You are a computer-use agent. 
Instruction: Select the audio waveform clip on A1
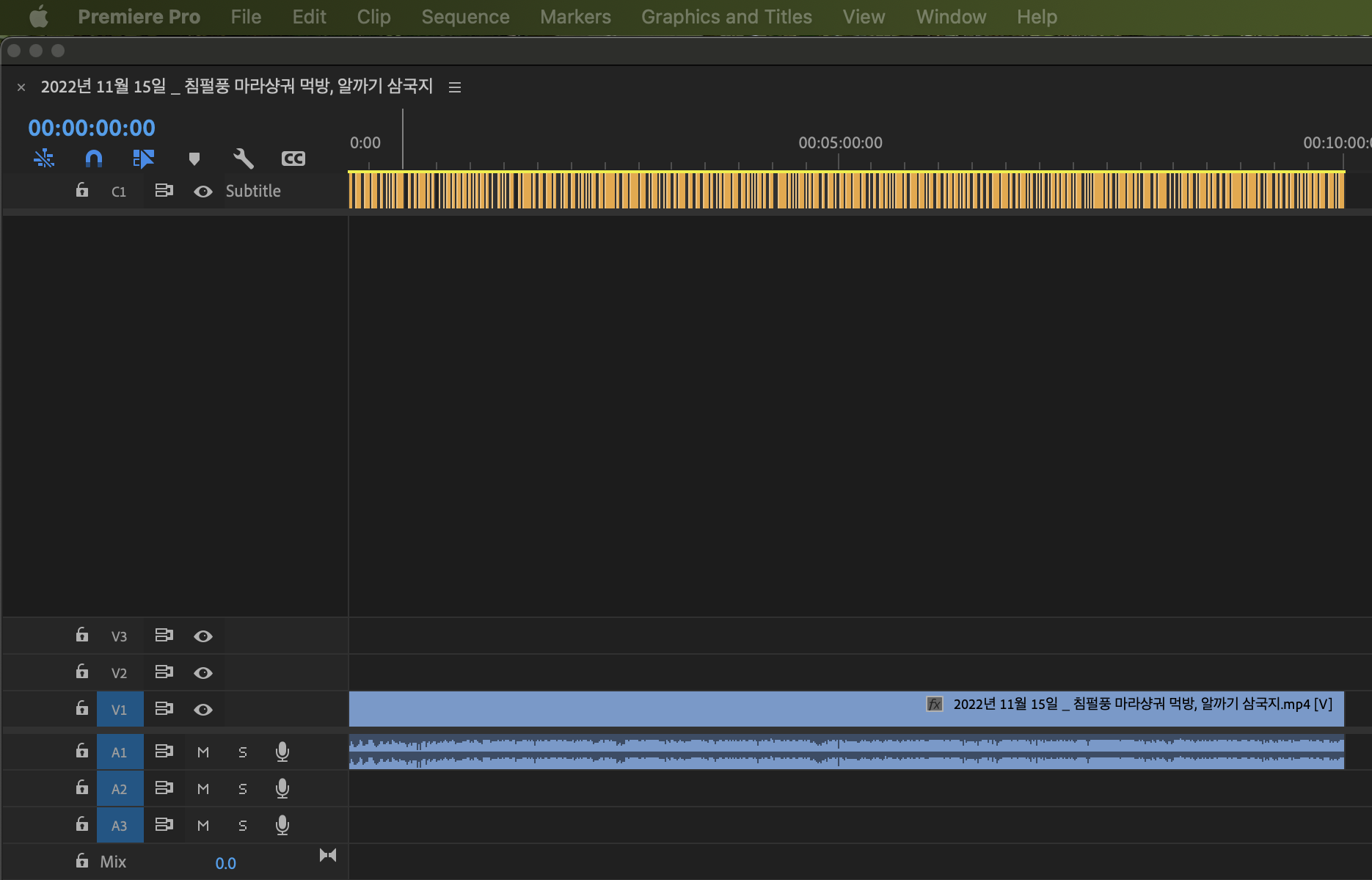[x=847, y=752]
